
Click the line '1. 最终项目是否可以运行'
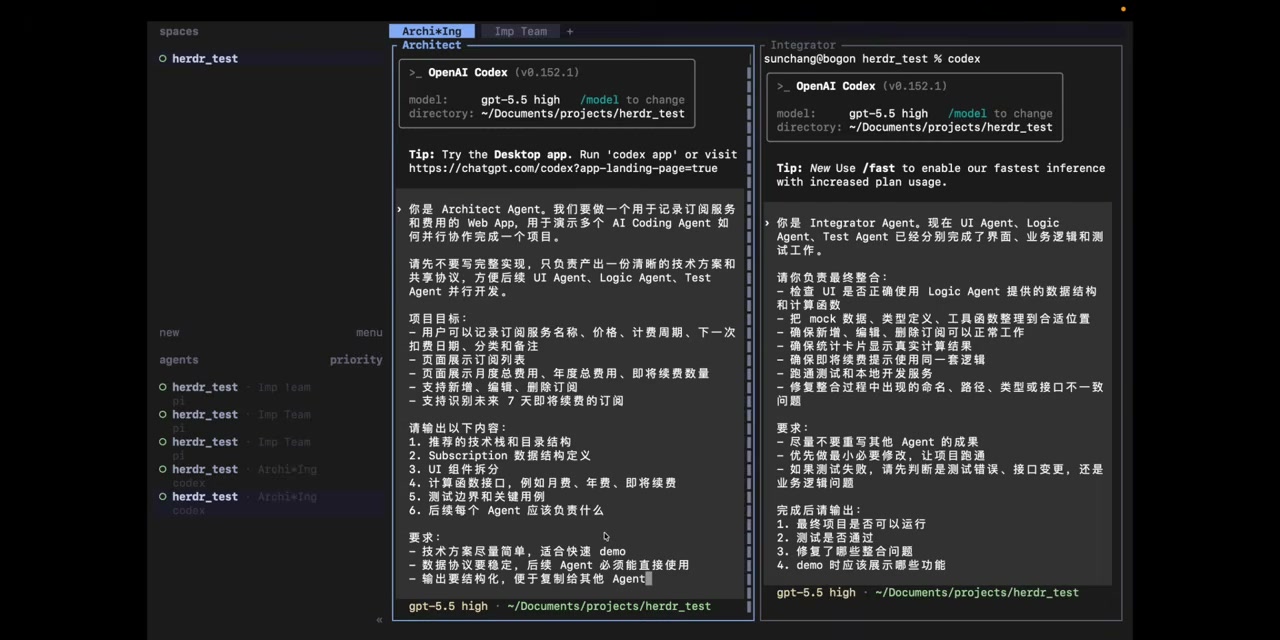point(851,524)
